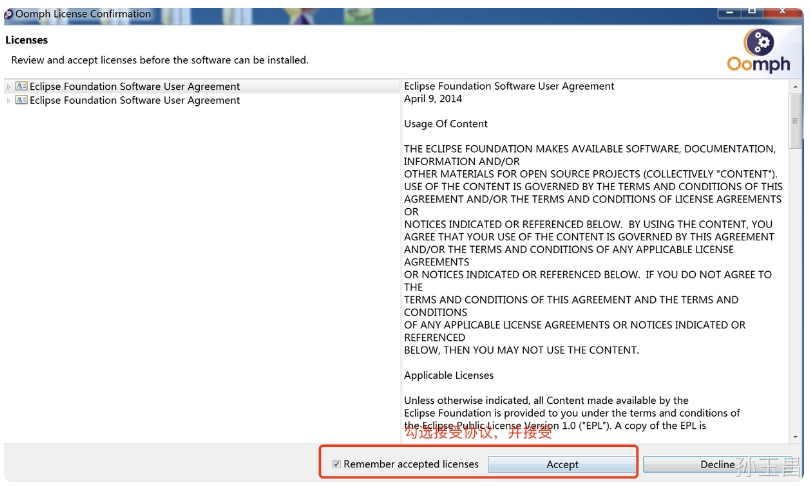Click scrollbar up arrow in license text
This screenshot has width=810, height=486.
[795, 87]
